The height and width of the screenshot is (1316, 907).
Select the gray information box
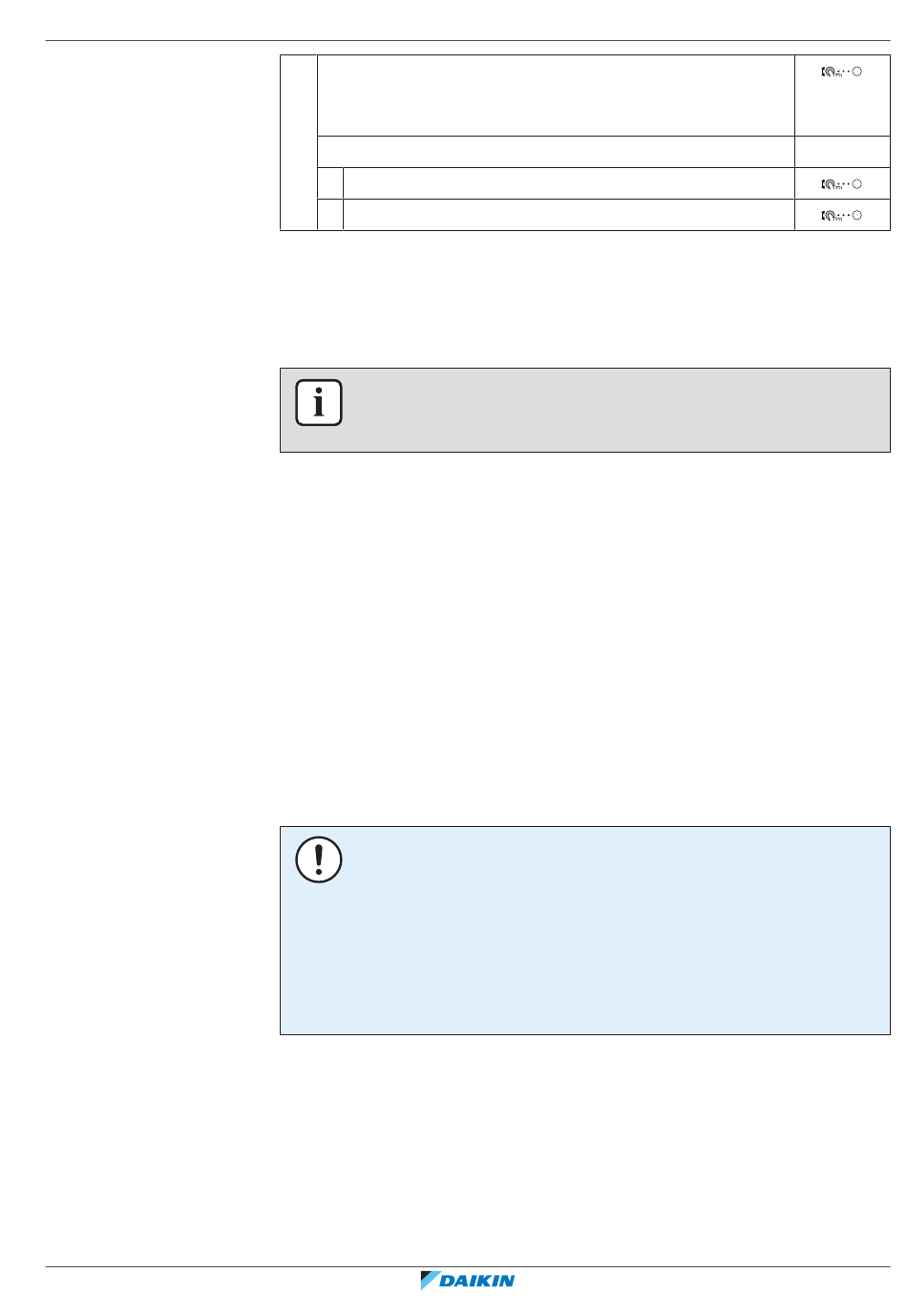click(584, 410)
